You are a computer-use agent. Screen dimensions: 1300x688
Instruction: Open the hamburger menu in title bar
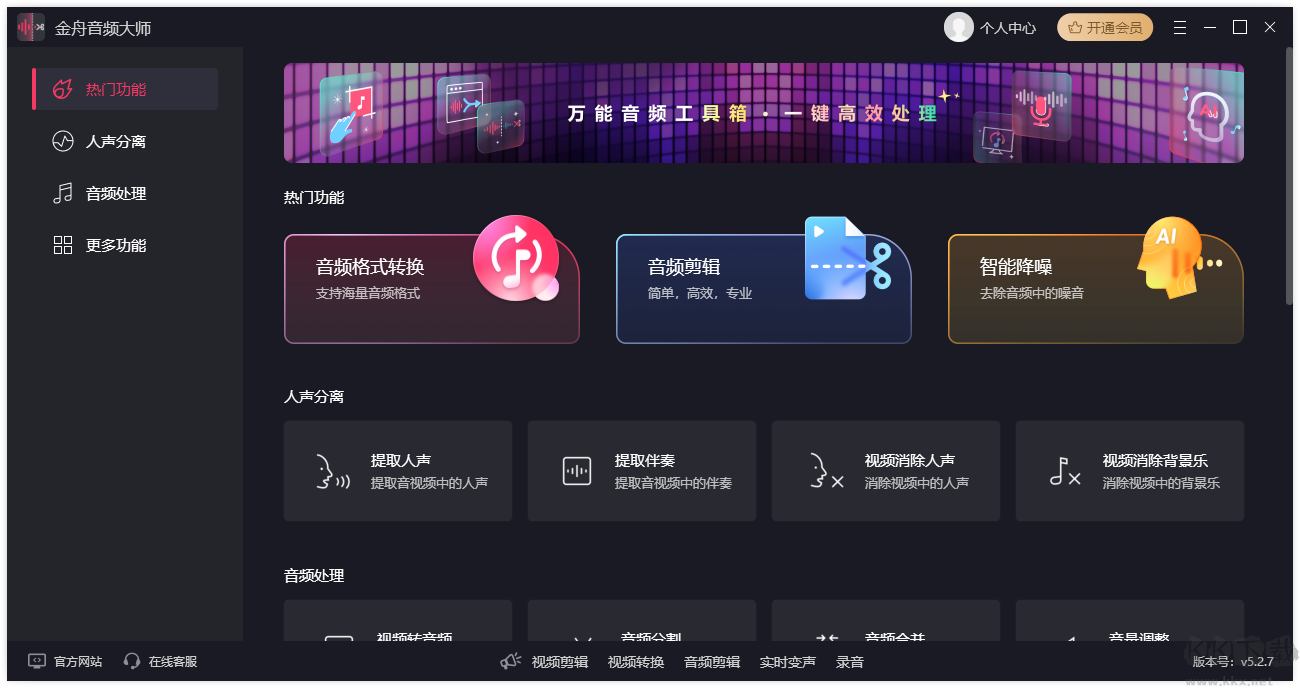point(1180,27)
